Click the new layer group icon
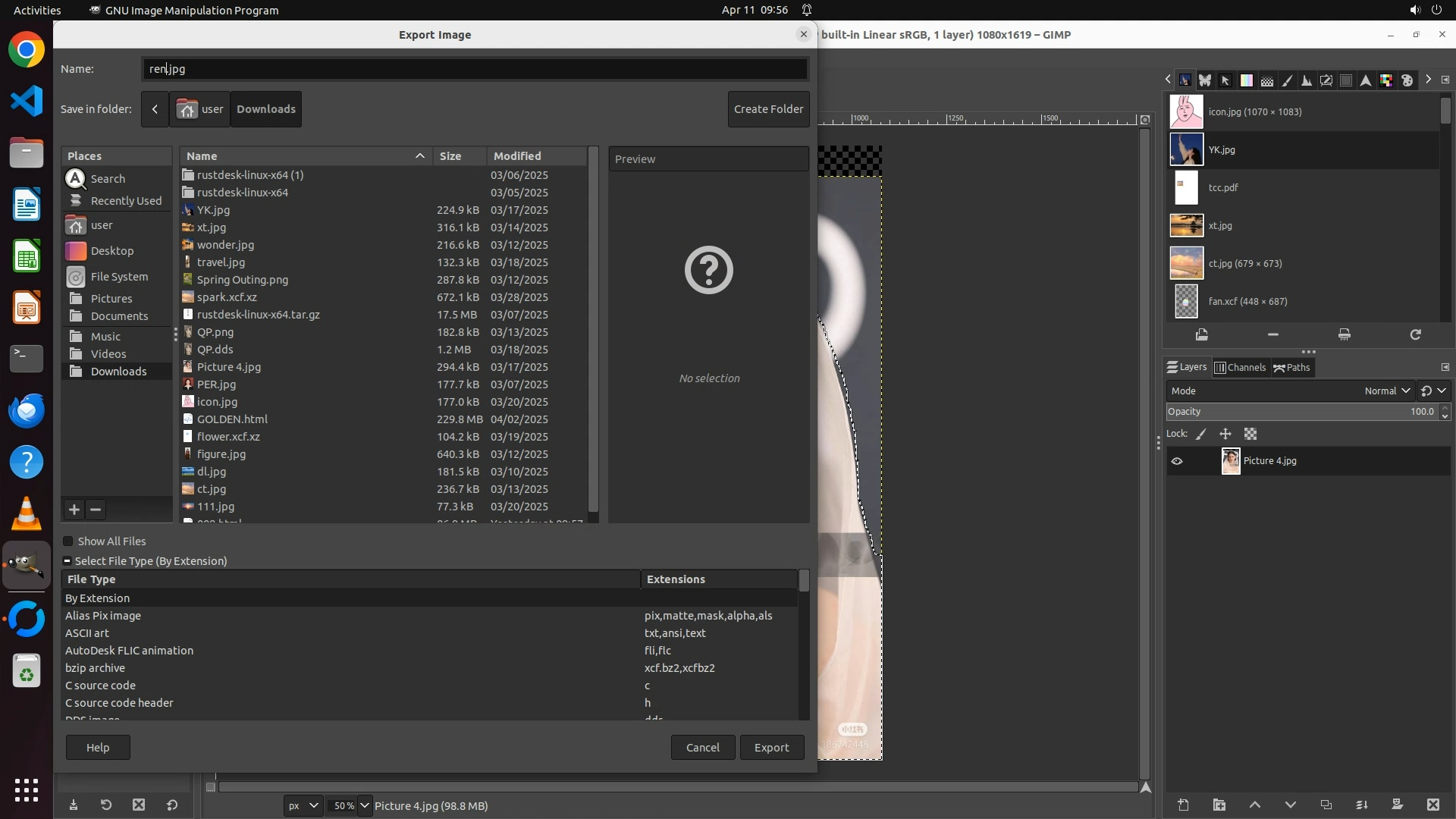 tap(1219, 805)
